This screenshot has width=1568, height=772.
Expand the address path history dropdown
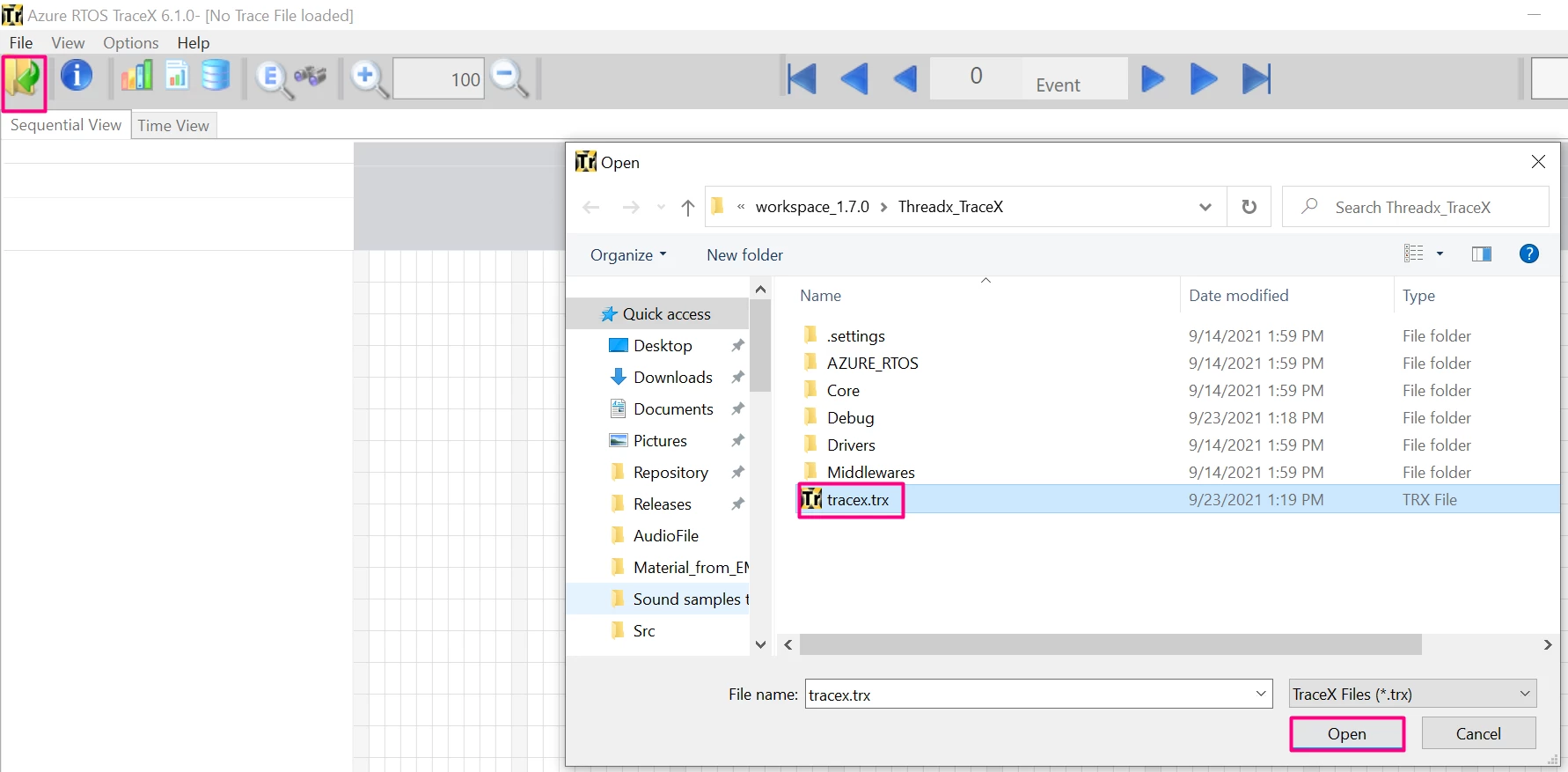click(1205, 207)
